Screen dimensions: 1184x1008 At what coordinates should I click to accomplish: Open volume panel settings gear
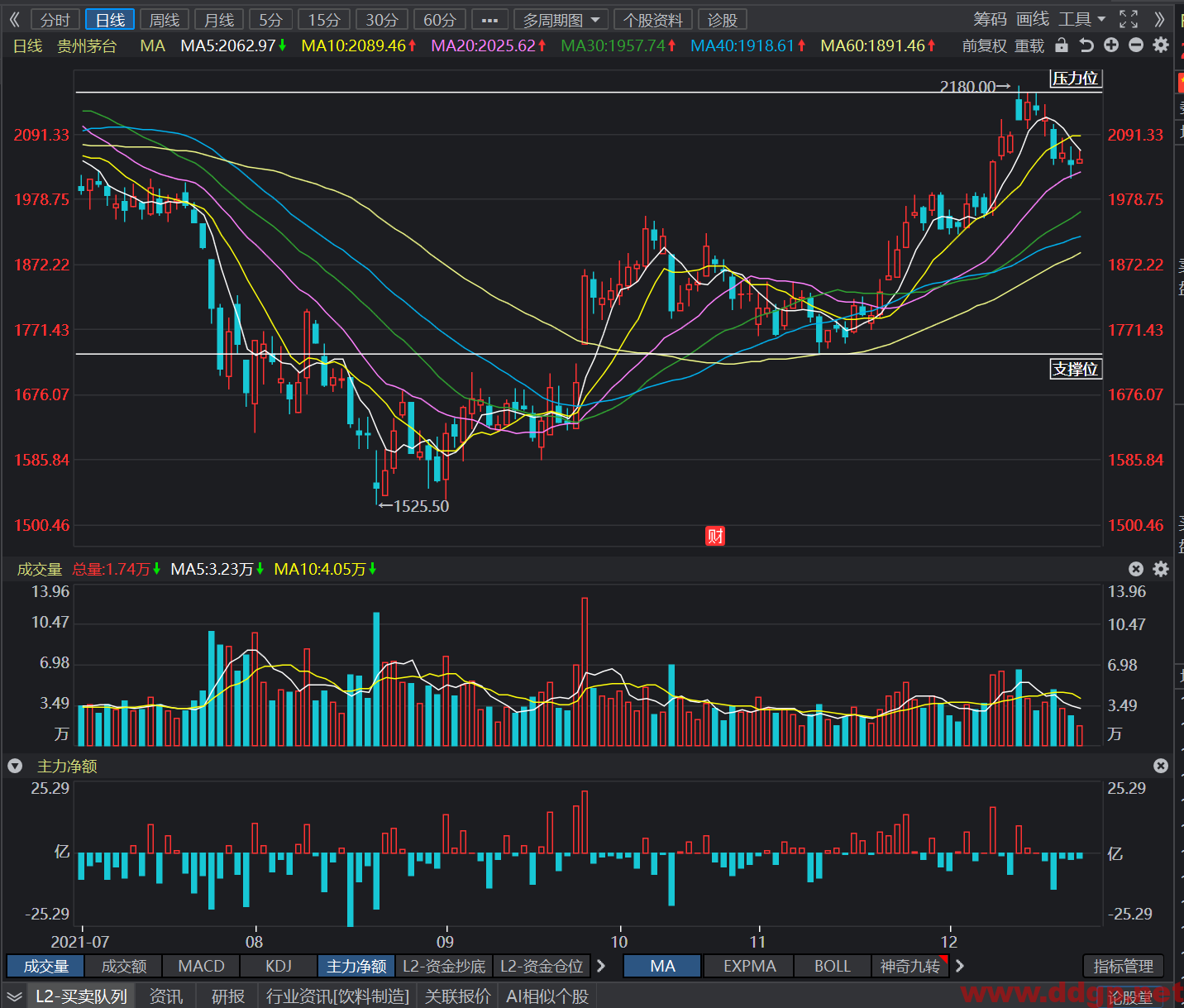1161,569
